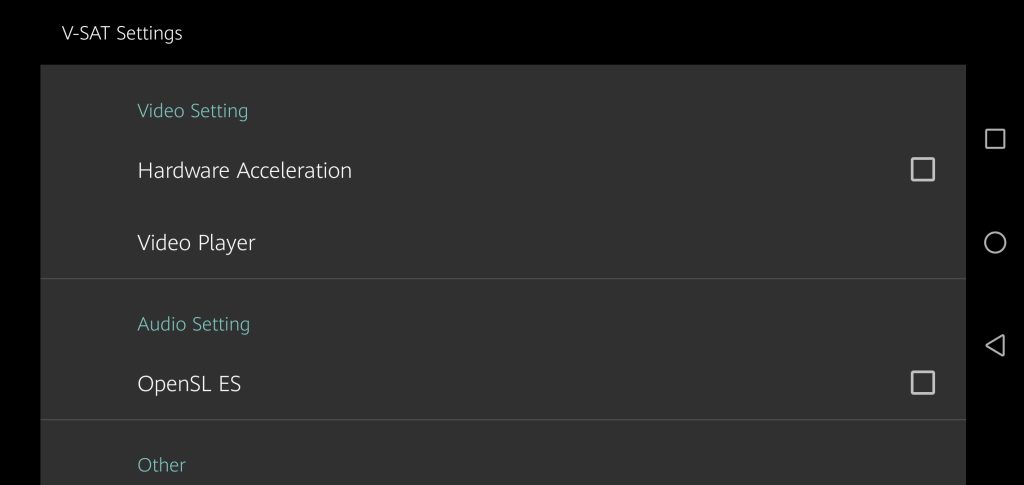Tap the Android back triangle icon
This screenshot has height=485, width=1024.
[995, 345]
